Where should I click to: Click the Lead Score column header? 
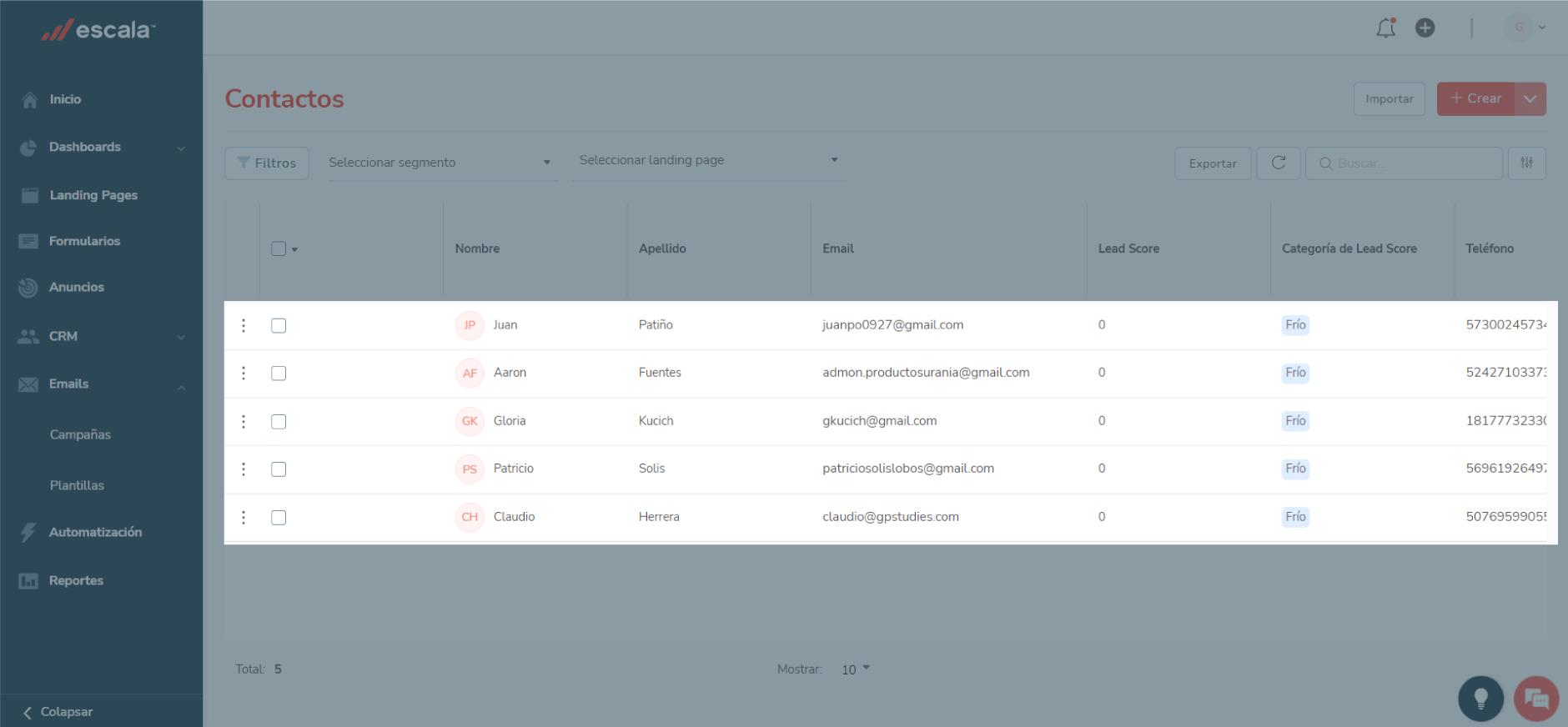coord(1128,248)
